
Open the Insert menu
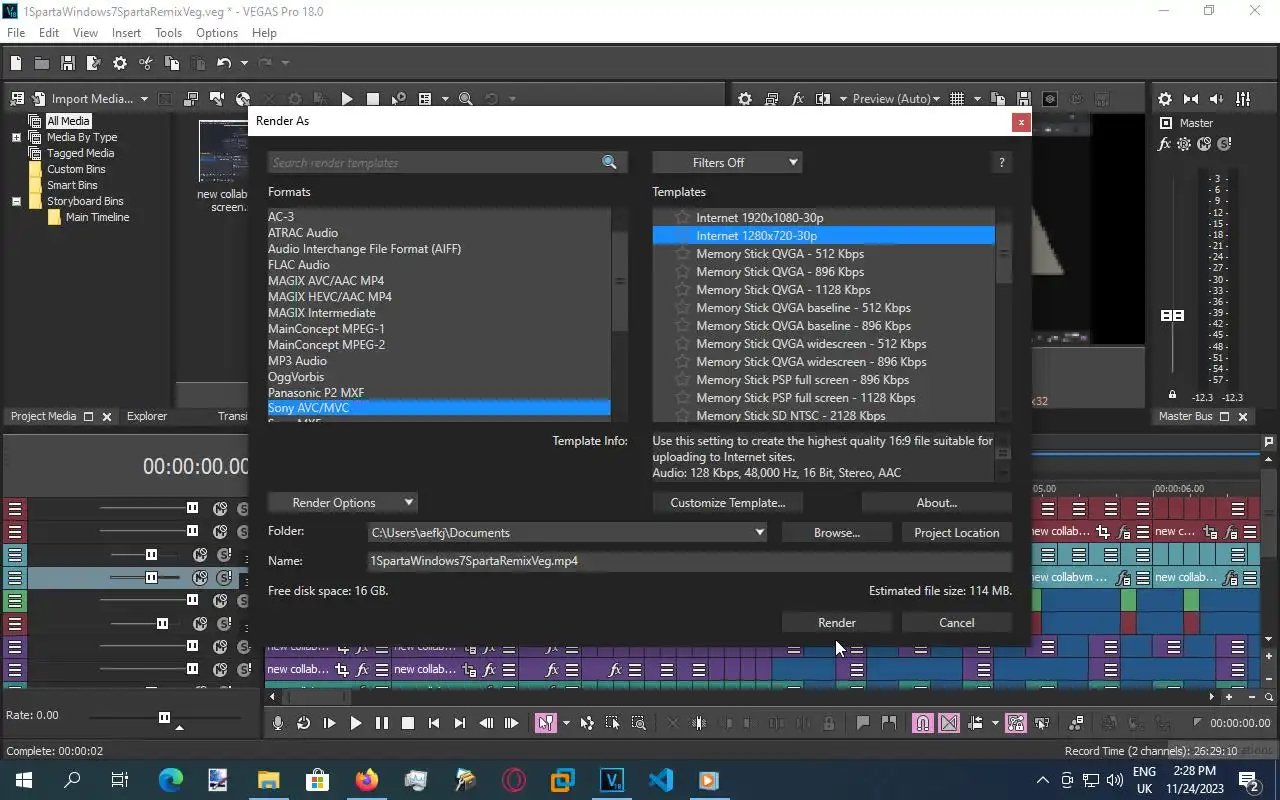pos(126,33)
